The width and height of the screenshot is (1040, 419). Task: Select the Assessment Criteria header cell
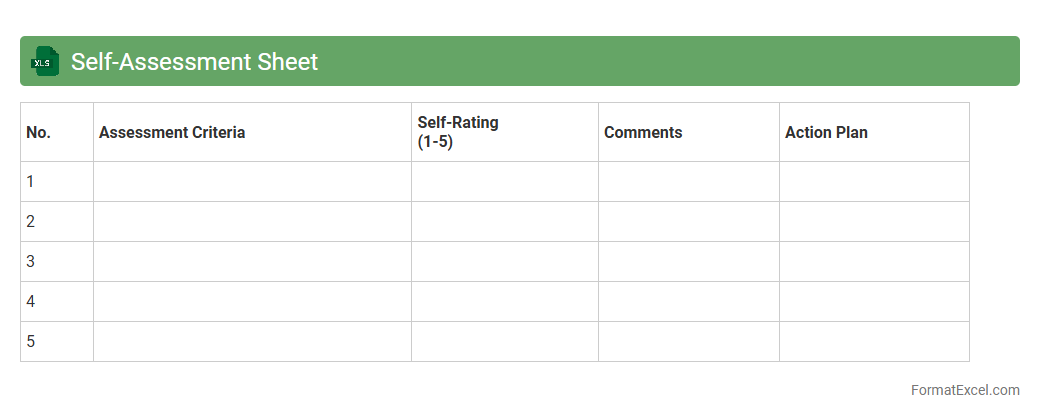(252, 132)
